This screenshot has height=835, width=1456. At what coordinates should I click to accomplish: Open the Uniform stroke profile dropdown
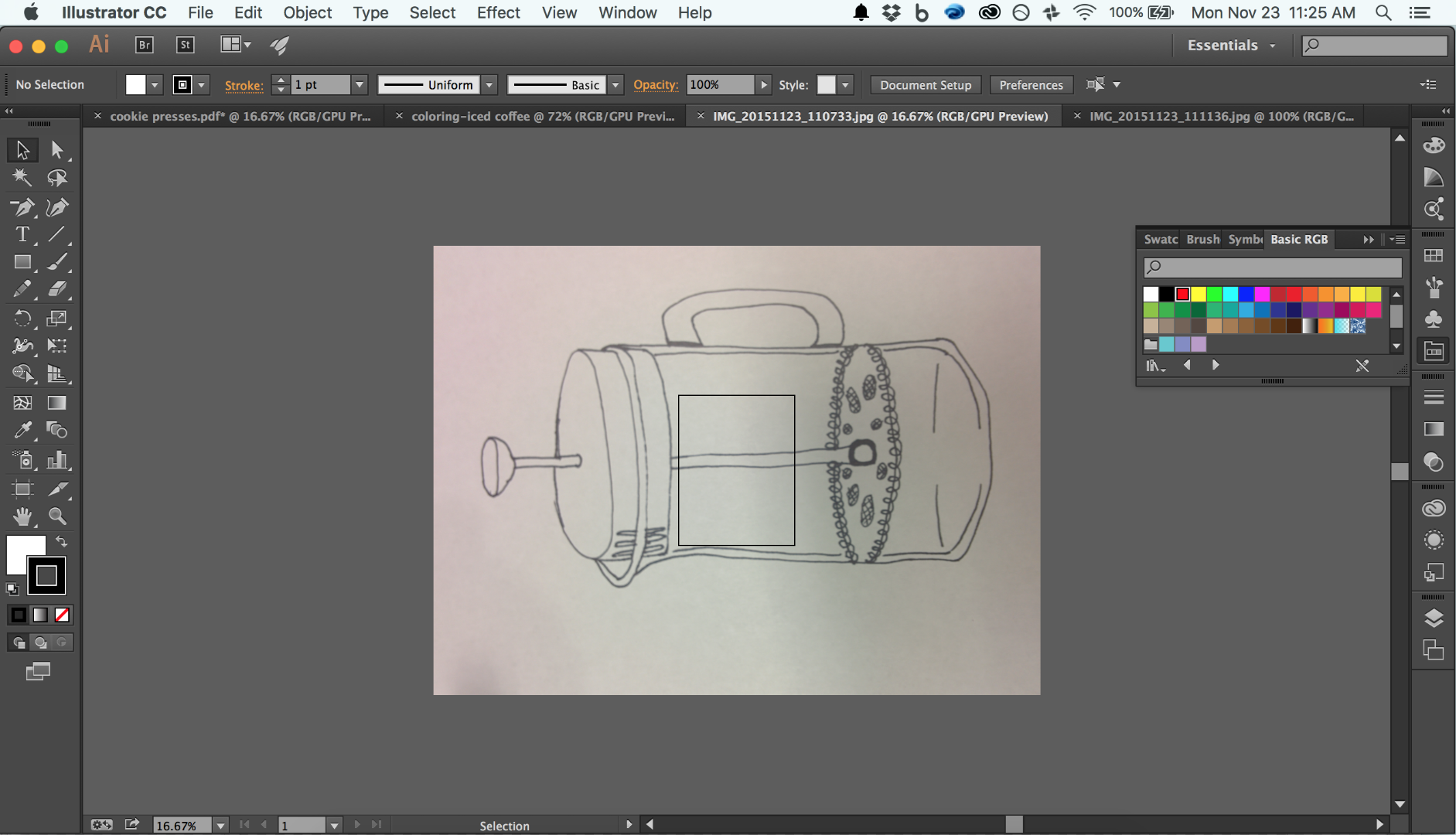[489, 84]
